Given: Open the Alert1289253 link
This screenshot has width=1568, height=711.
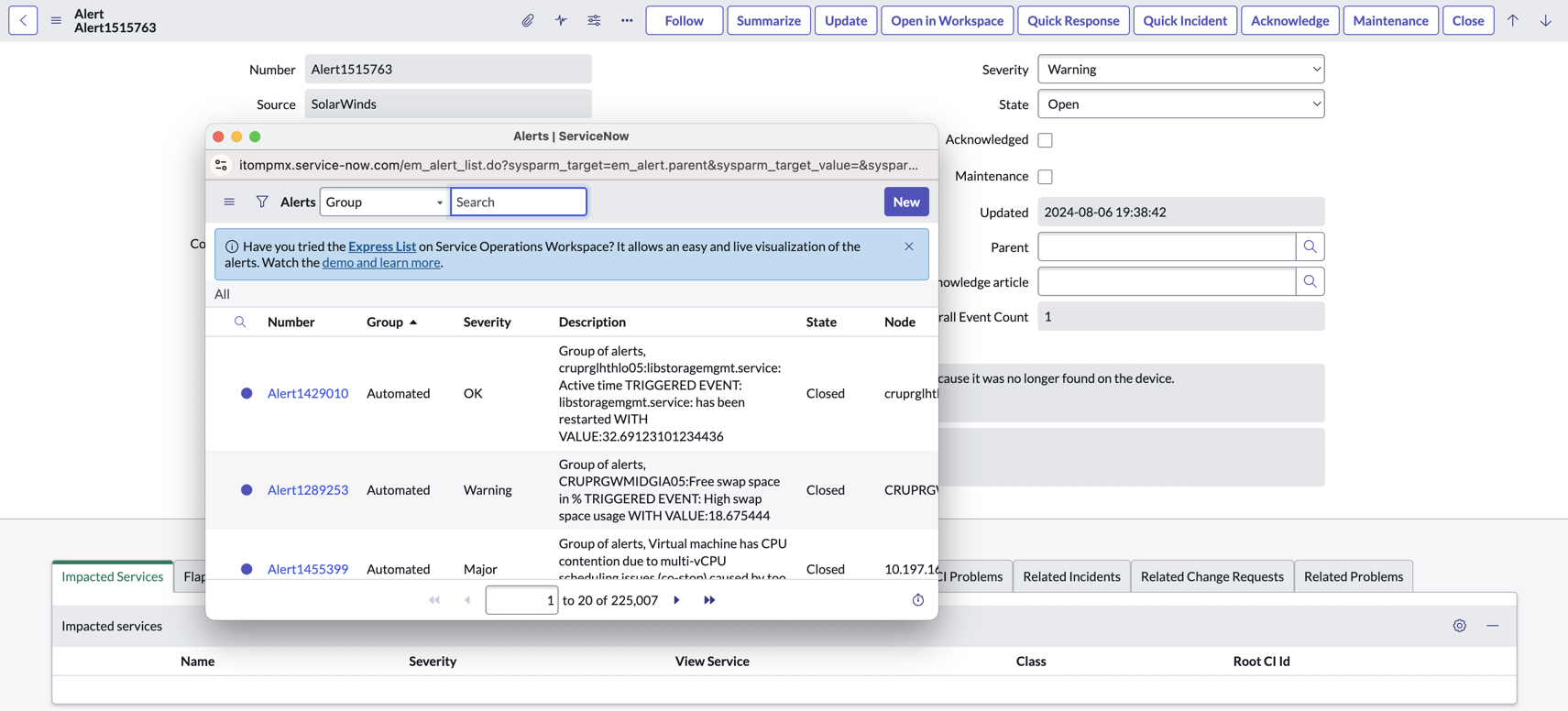Looking at the screenshot, I should click(x=308, y=490).
